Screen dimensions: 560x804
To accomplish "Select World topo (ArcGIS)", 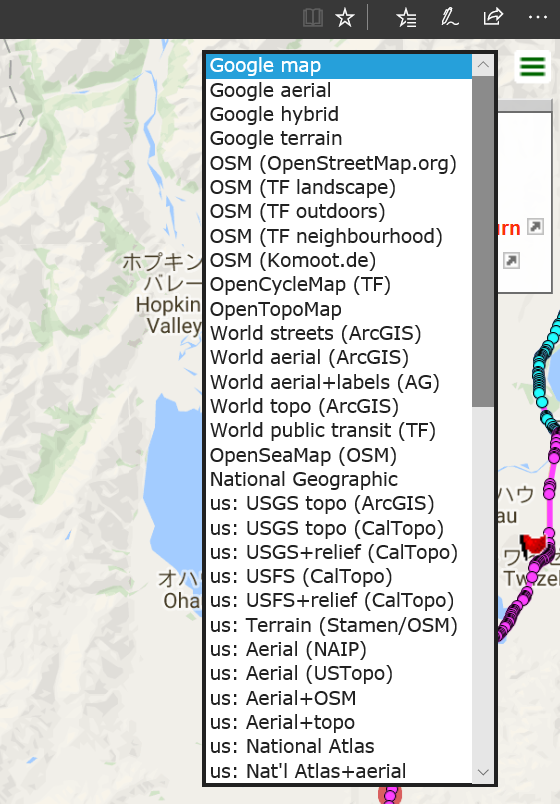I will (338, 406).
